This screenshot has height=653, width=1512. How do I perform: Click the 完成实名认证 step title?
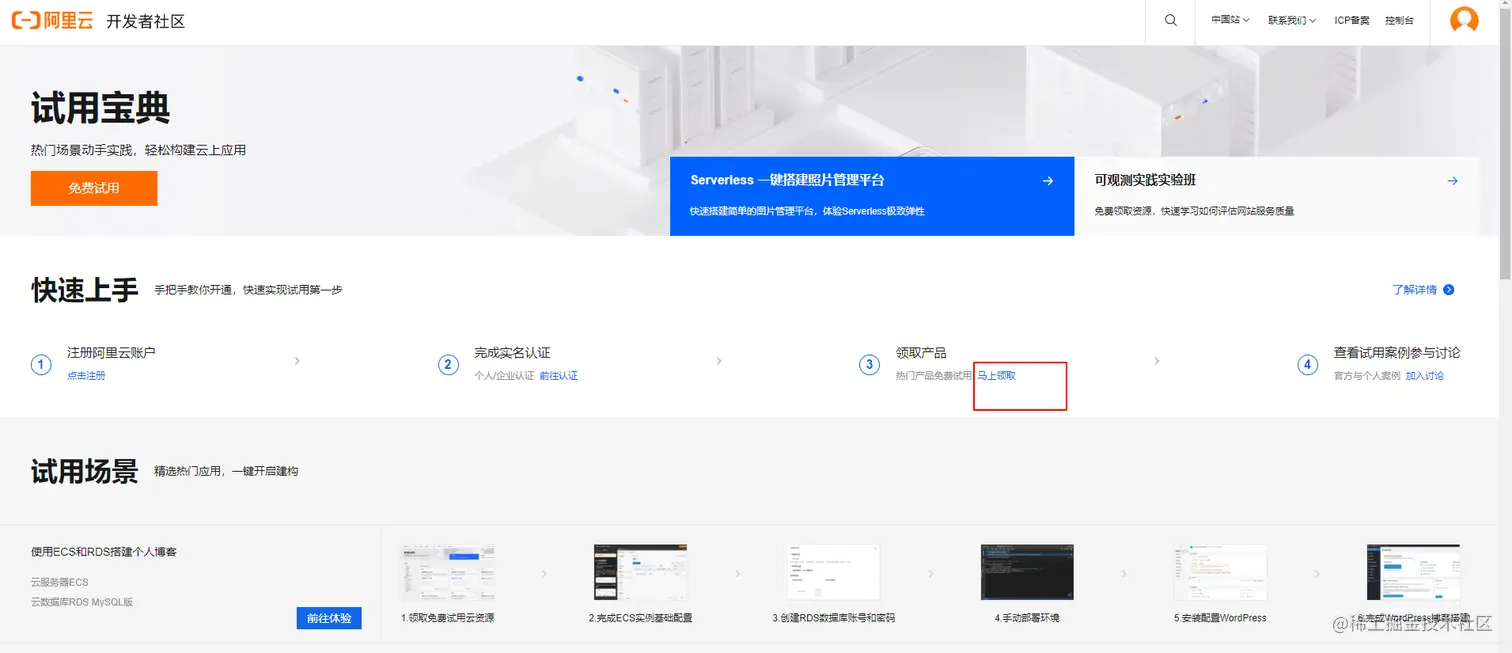[x=512, y=353]
